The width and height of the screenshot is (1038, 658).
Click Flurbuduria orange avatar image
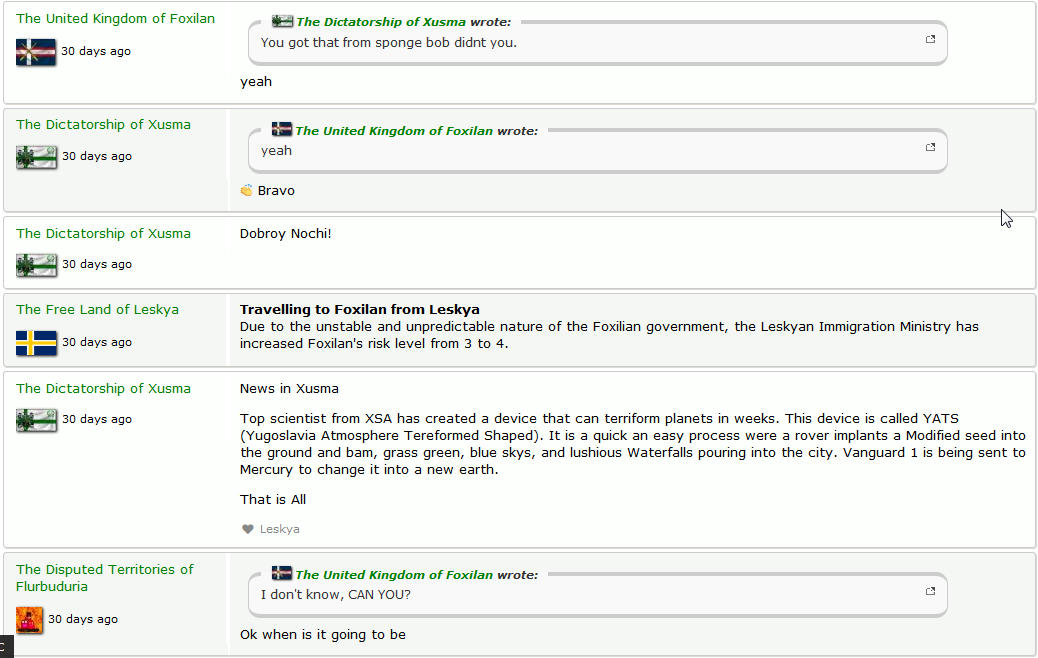tap(29, 620)
